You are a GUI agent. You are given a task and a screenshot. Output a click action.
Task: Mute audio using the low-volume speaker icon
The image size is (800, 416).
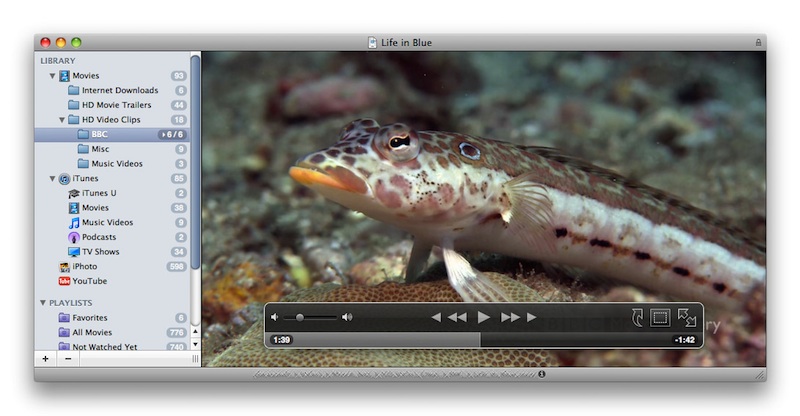coord(275,317)
